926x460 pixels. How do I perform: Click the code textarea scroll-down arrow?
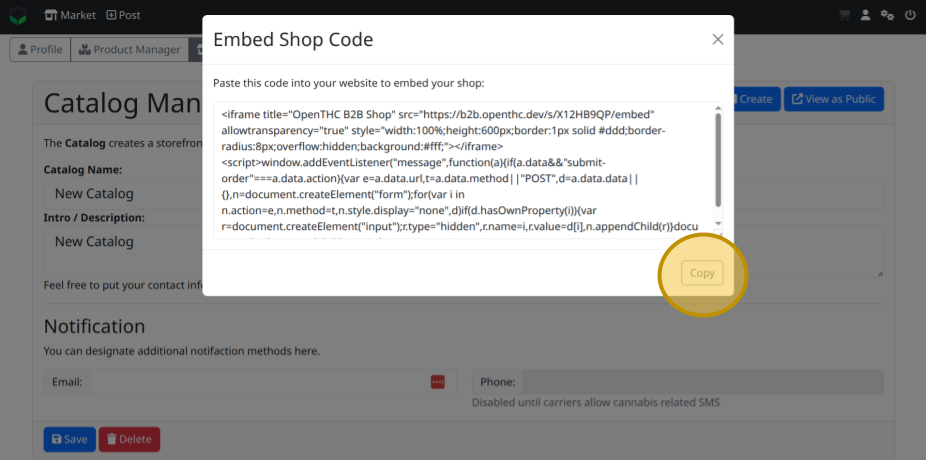pyautogui.click(x=718, y=223)
